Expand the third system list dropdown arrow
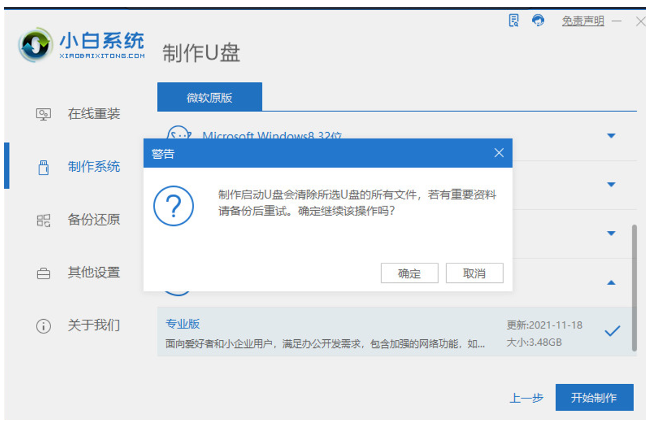 [611, 233]
